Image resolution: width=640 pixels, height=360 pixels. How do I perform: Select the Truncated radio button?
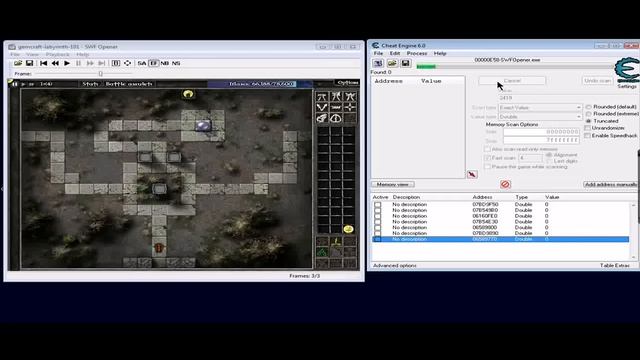pyautogui.click(x=589, y=121)
